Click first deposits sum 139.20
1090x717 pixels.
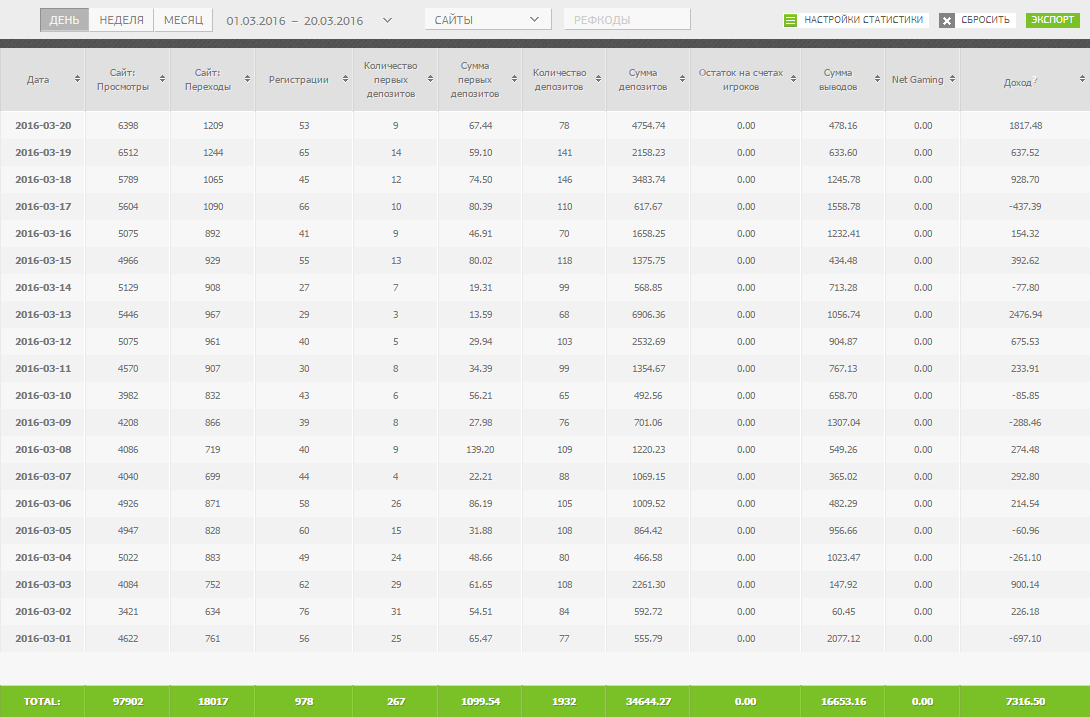480,449
